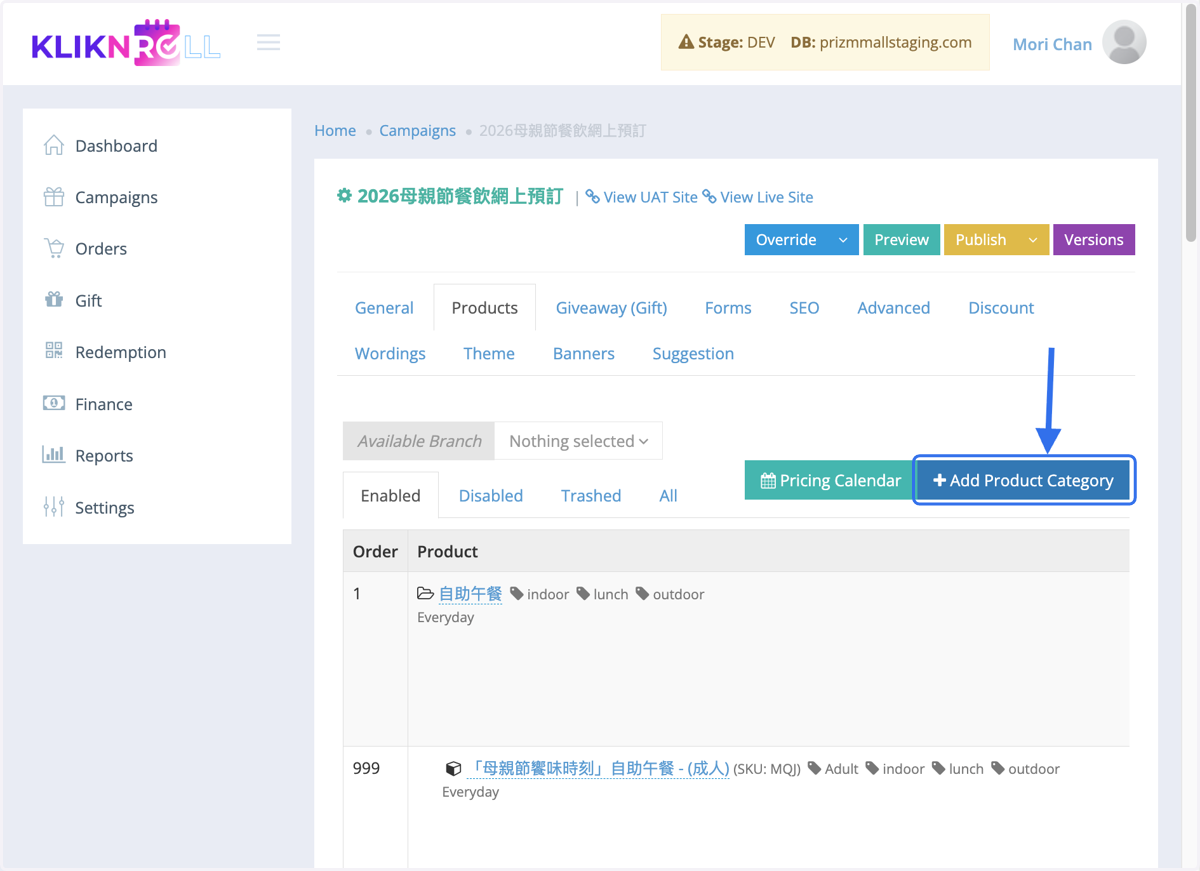
Task: Go to the Forms tab
Action: (728, 307)
